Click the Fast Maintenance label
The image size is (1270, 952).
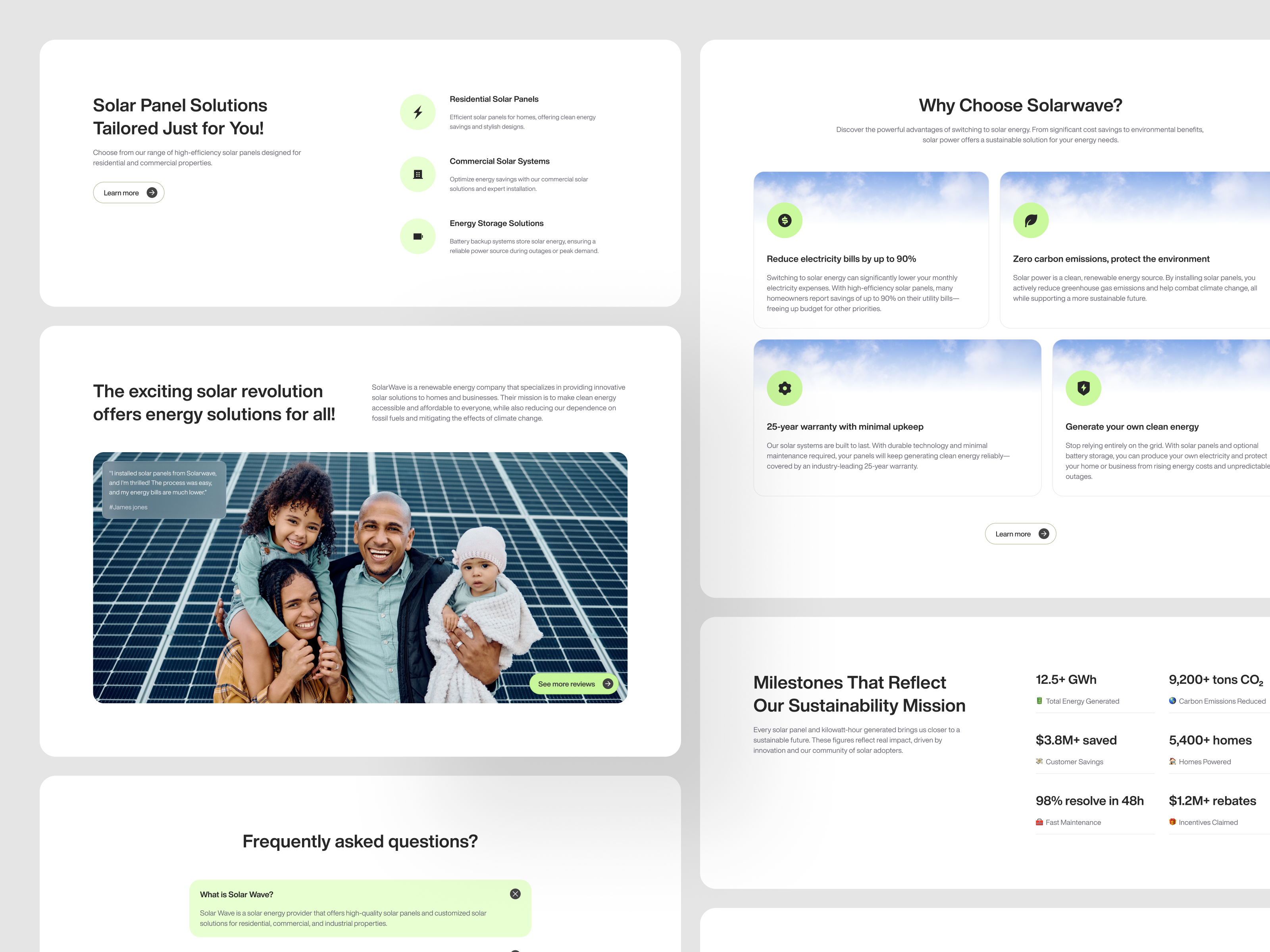coord(1073,822)
